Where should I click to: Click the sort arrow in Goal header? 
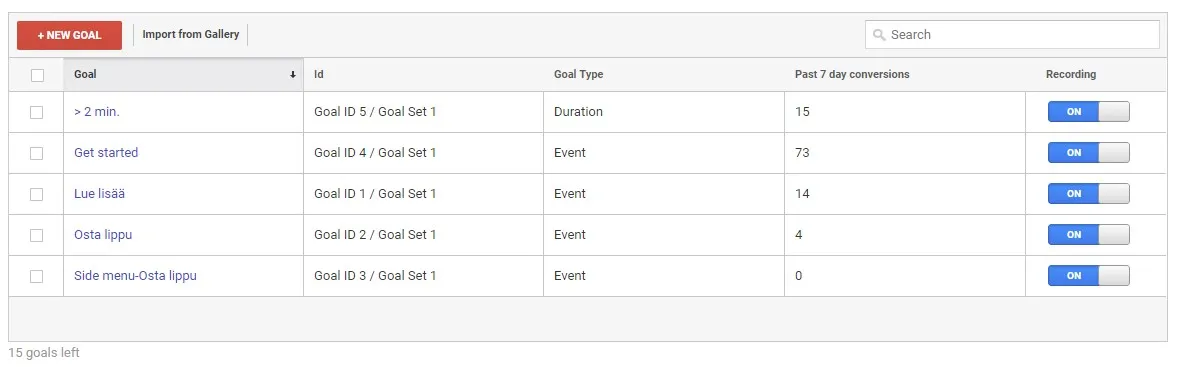click(x=292, y=75)
